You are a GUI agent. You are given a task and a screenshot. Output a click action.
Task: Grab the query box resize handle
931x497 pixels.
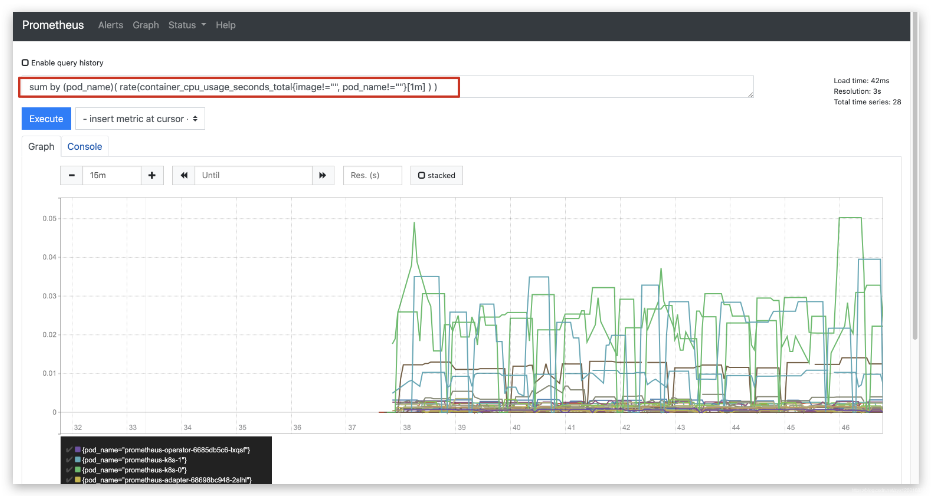pyautogui.click(x=750, y=94)
